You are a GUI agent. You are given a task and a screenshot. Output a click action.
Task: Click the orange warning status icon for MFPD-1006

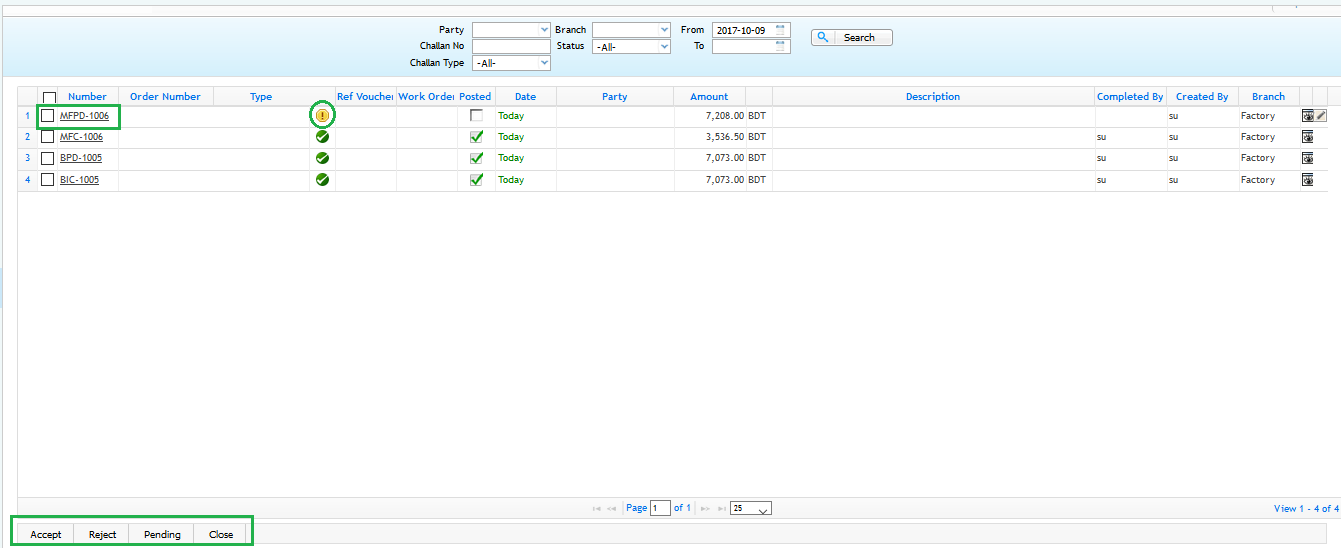point(322,116)
